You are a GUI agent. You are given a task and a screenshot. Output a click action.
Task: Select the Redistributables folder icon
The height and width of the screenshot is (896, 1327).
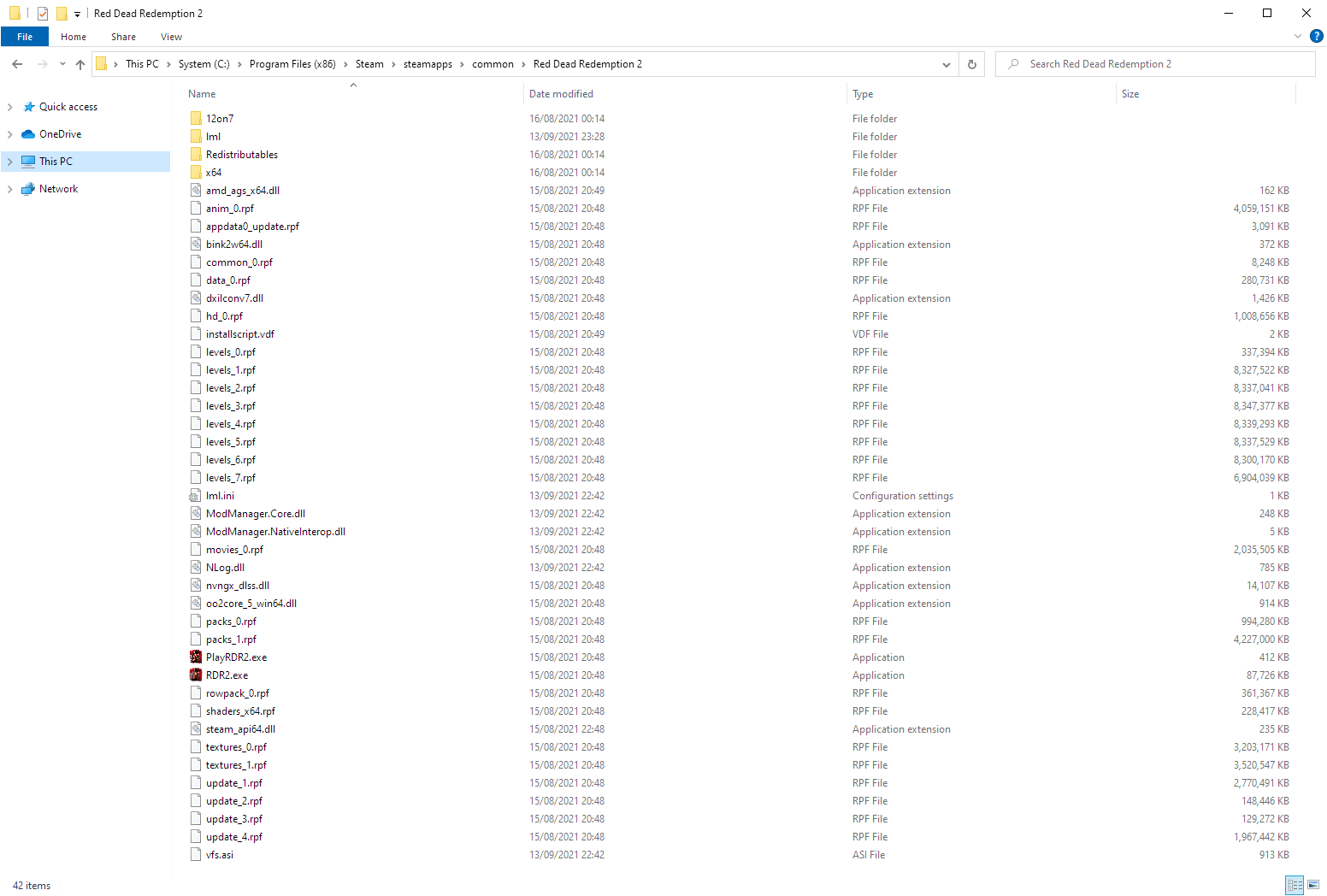pos(196,155)
